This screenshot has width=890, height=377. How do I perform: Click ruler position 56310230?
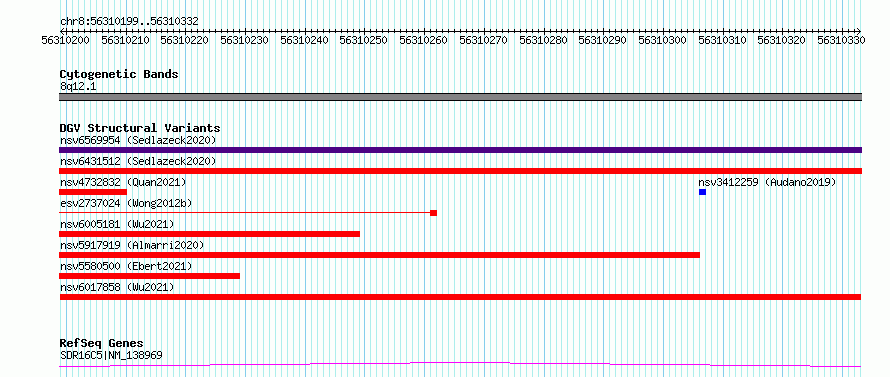tap(245, 40)
